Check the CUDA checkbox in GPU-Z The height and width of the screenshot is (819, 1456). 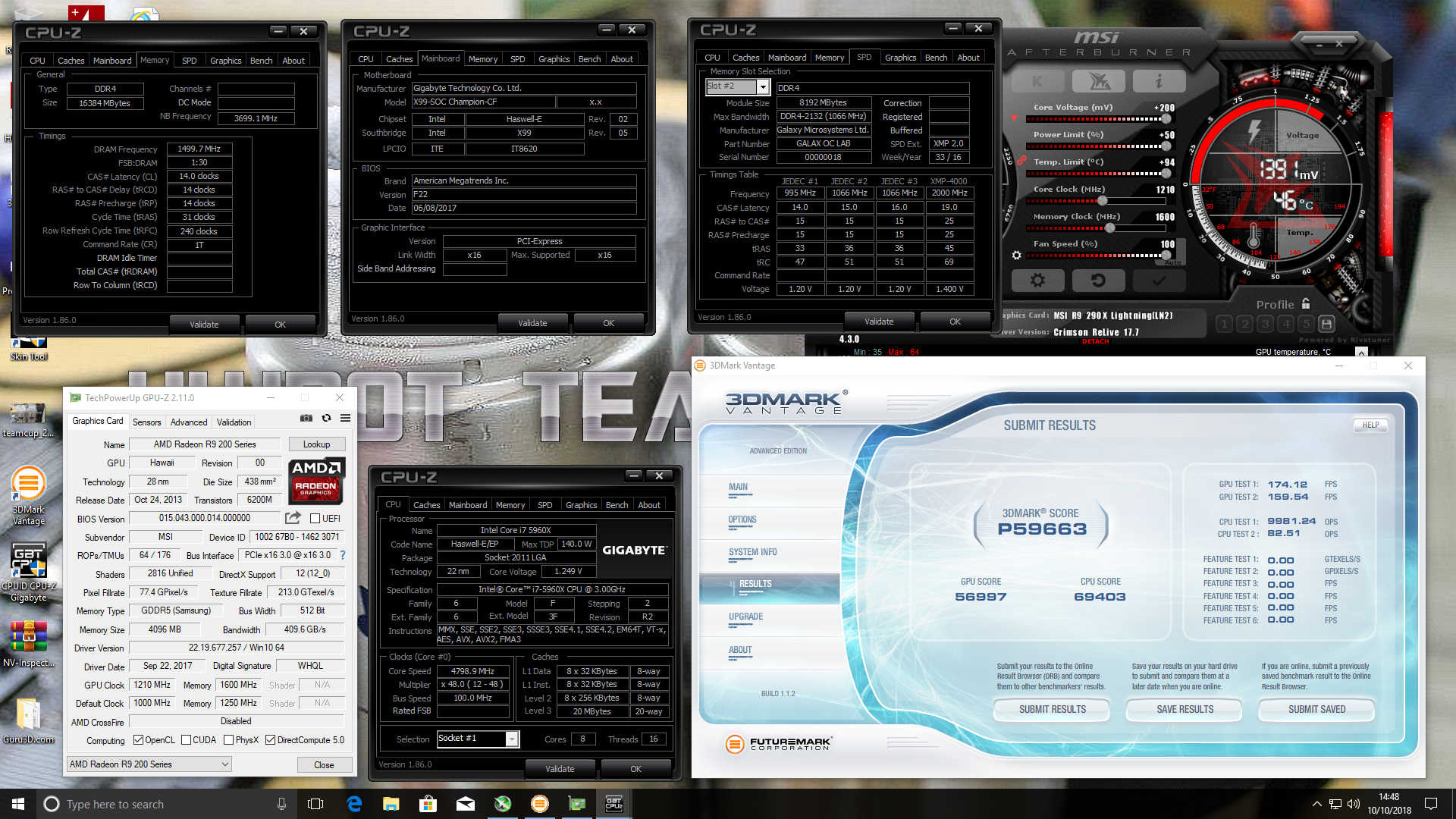pos(186,740)
